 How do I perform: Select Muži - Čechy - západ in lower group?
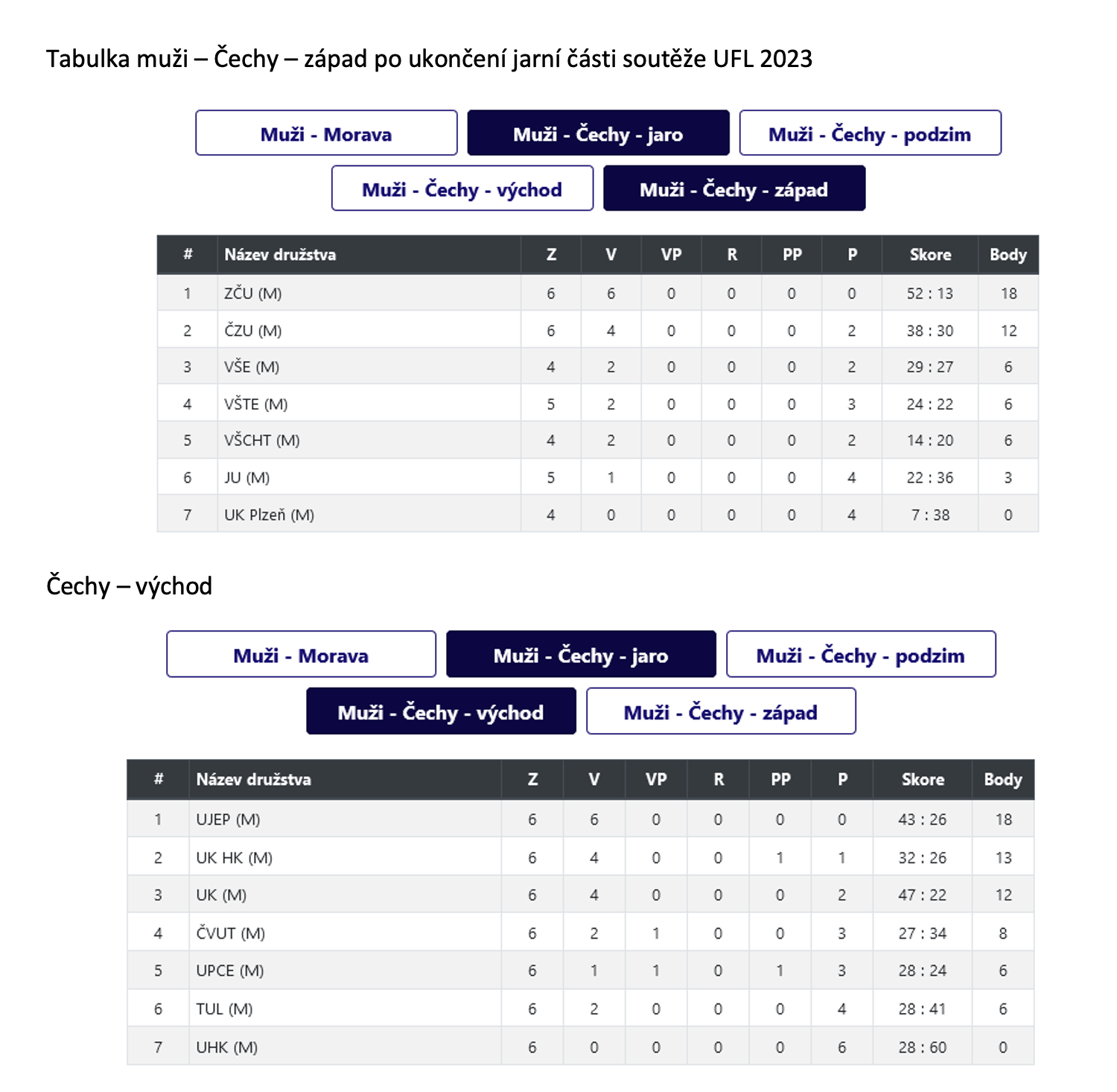[721, 711]
